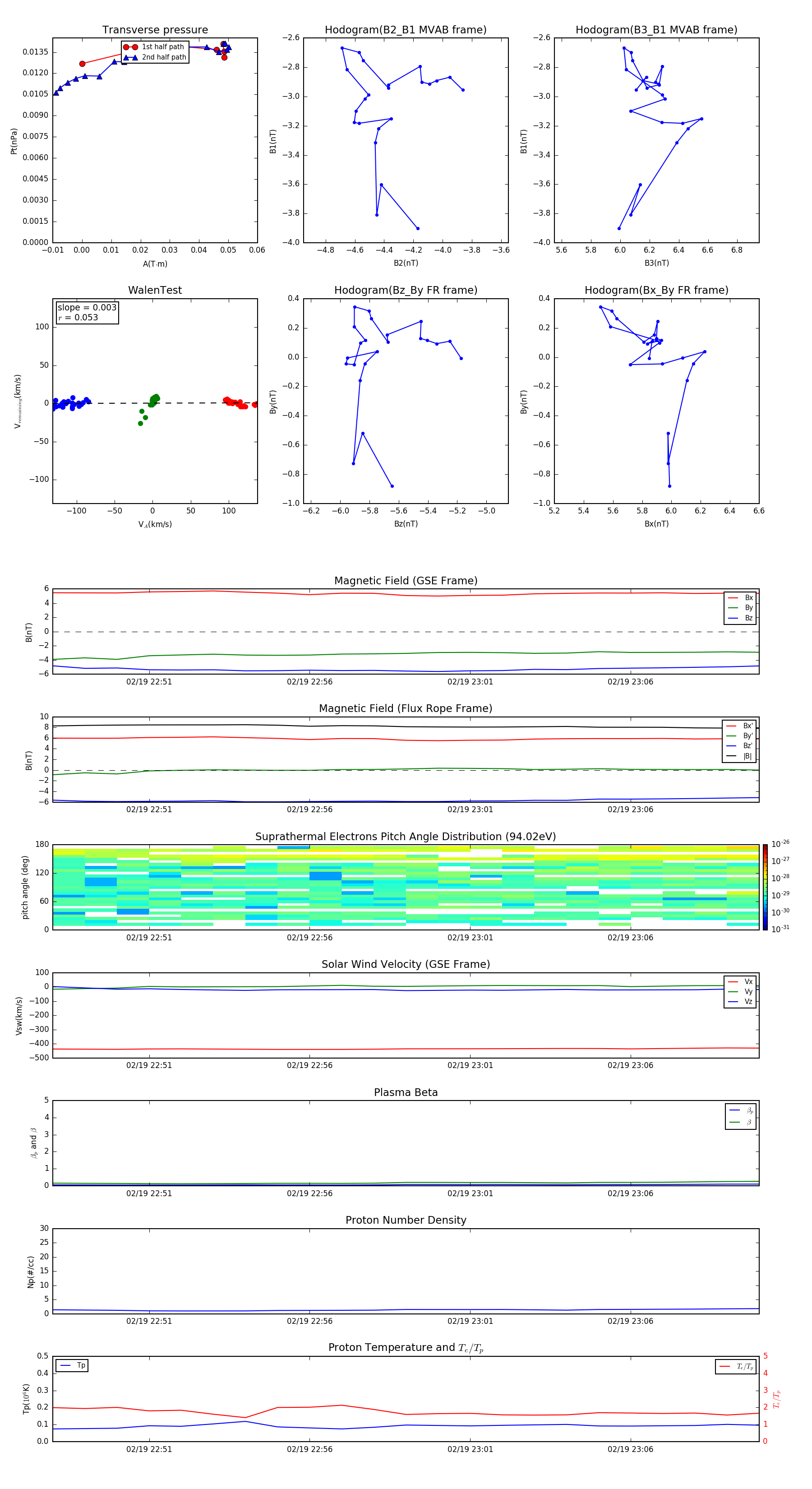Viewport: 812px width, 1489px height.
Task: Click the "Suprathermal Electrons Pitch Angle Distribution (94.02eV)" title
Action: point(406,837)
